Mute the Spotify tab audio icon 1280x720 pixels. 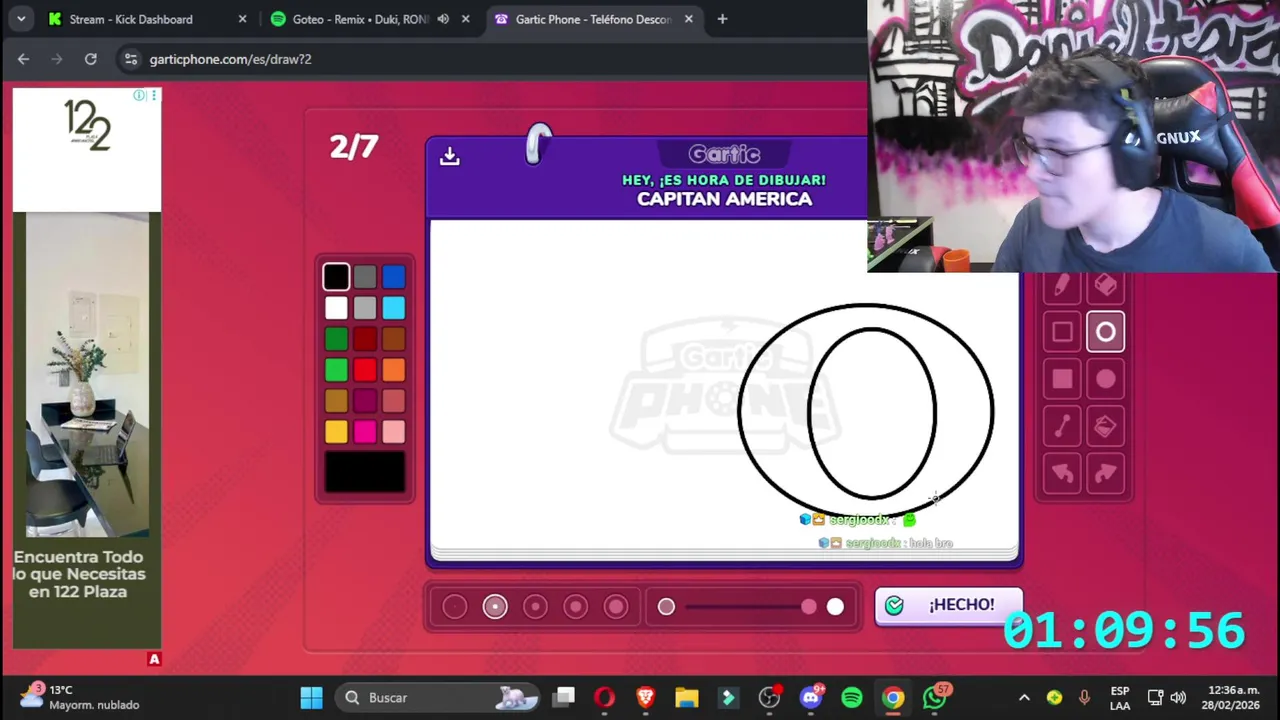pyautogui.click(x=443, y=19)
